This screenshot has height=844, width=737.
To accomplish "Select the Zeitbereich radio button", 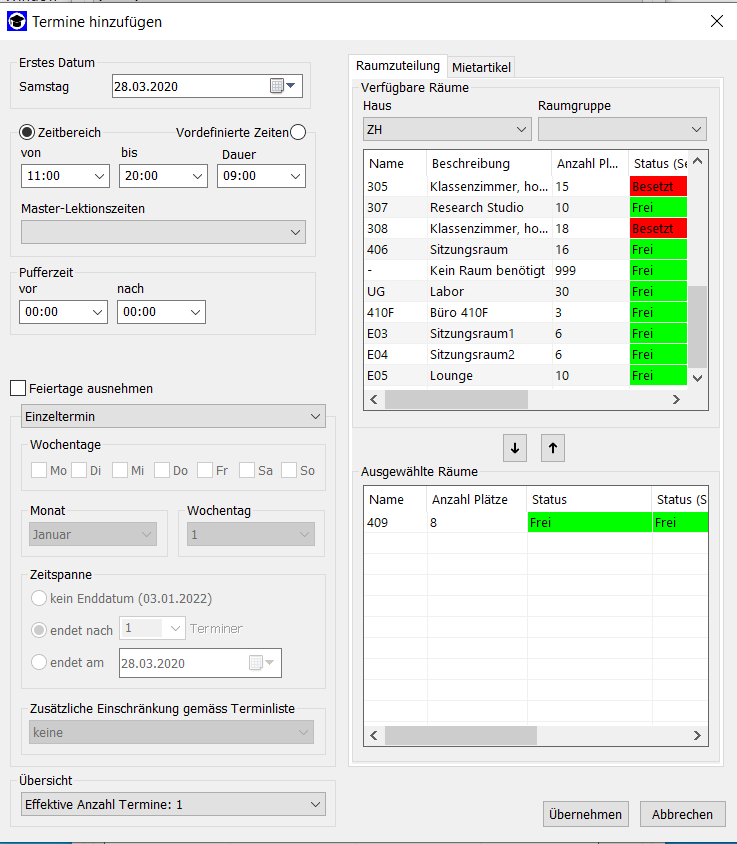I will (28, 133).
